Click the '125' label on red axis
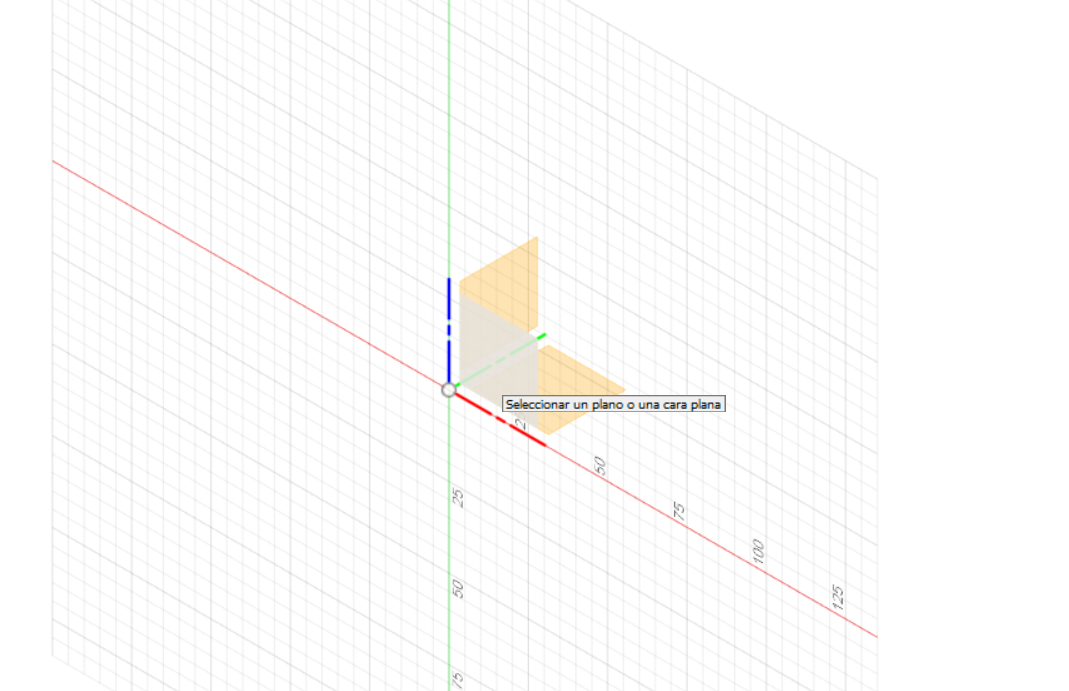The width and height of the screenshot is (1069, 691). pyautogui.click(x=838, y=596)
